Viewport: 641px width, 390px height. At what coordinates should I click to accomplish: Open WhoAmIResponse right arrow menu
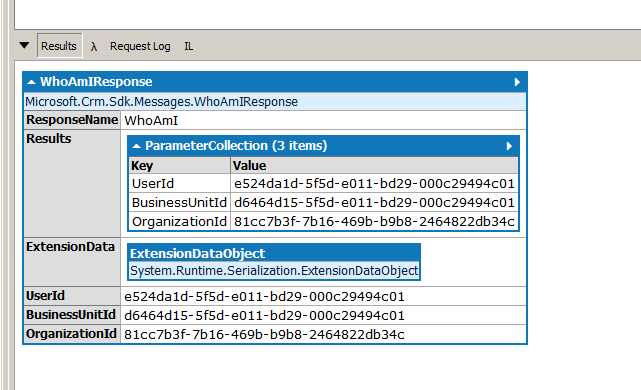tap(517, 82)
